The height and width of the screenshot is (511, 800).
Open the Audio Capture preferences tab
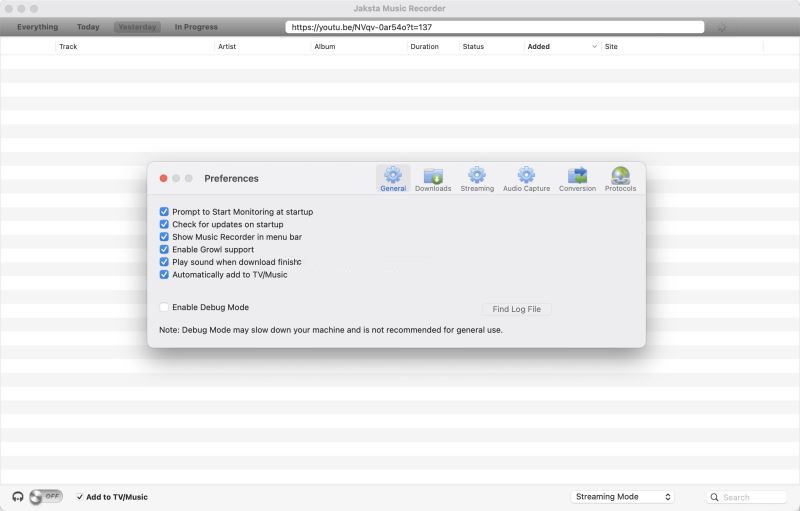pos(526,179)
